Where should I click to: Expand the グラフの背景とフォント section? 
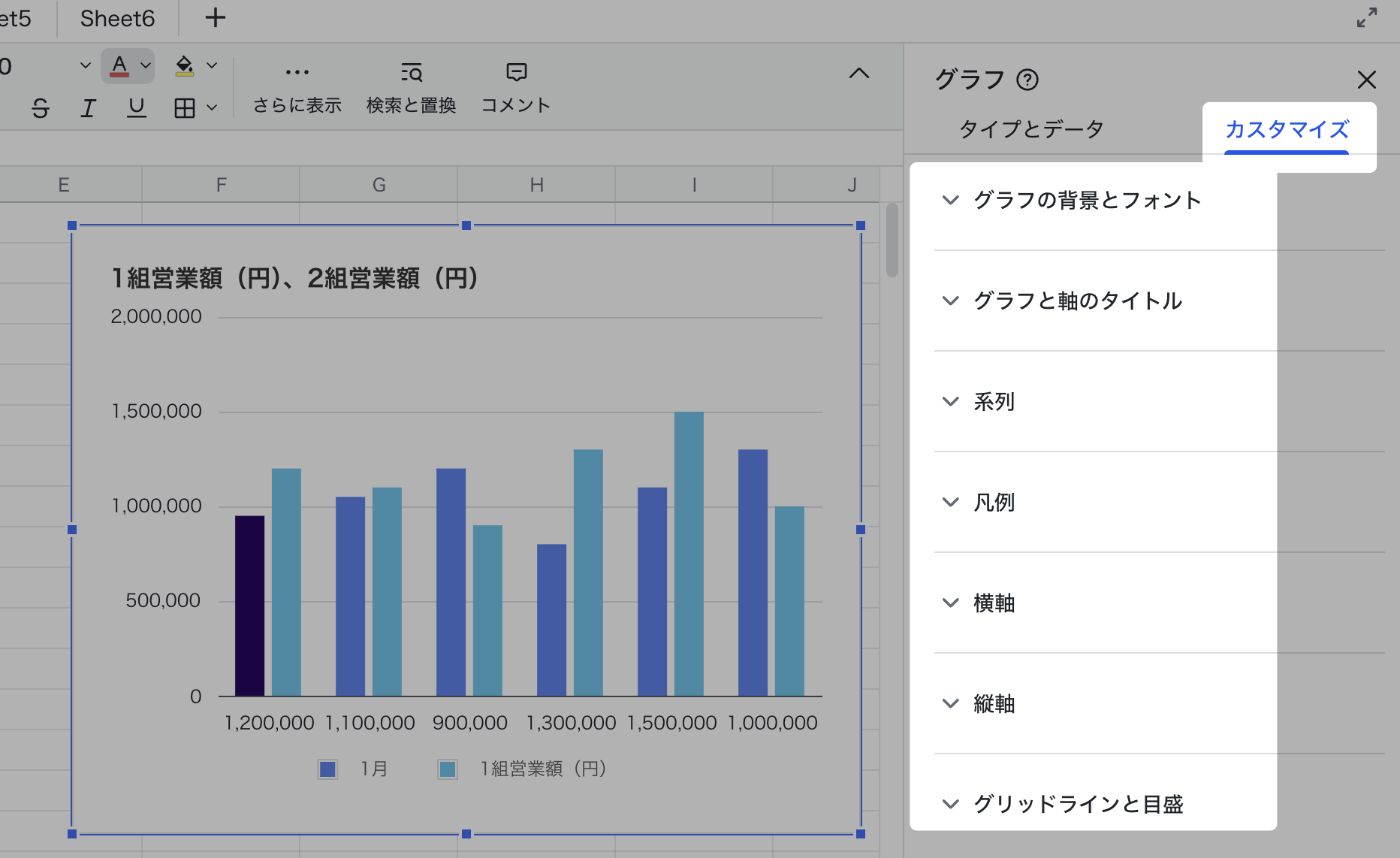(1087, 200)
